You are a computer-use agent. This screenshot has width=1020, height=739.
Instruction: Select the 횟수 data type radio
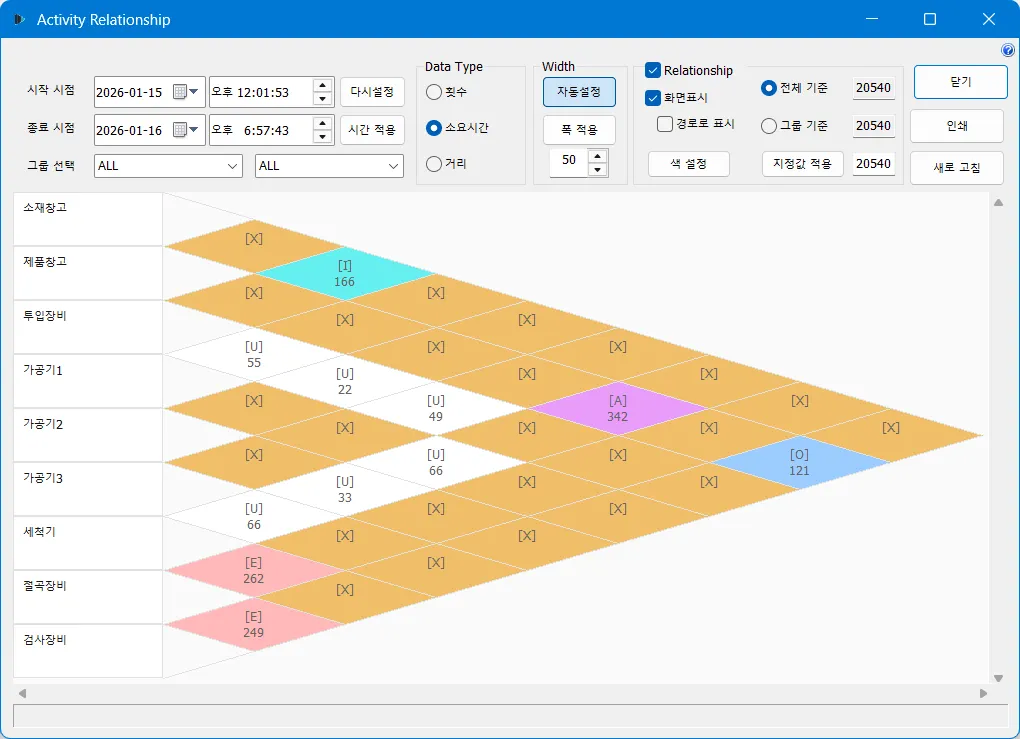click(434, 92)
